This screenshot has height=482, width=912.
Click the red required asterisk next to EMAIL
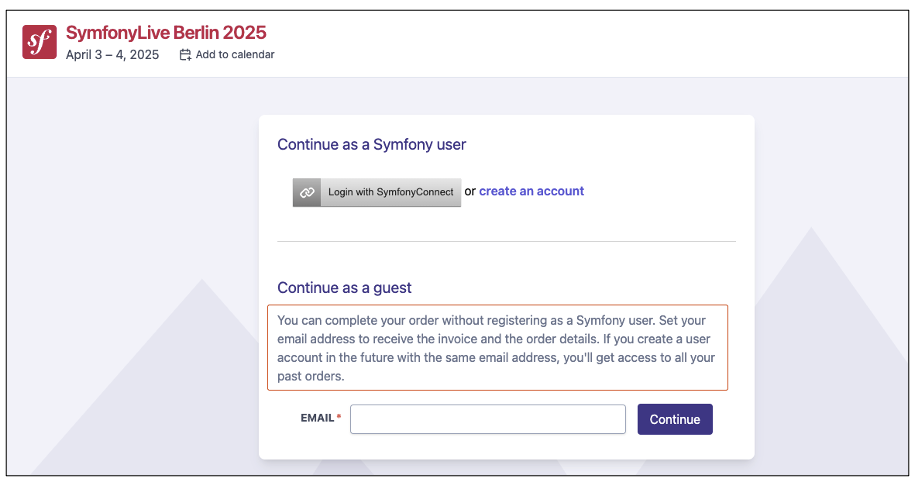[x=339, y=418]
